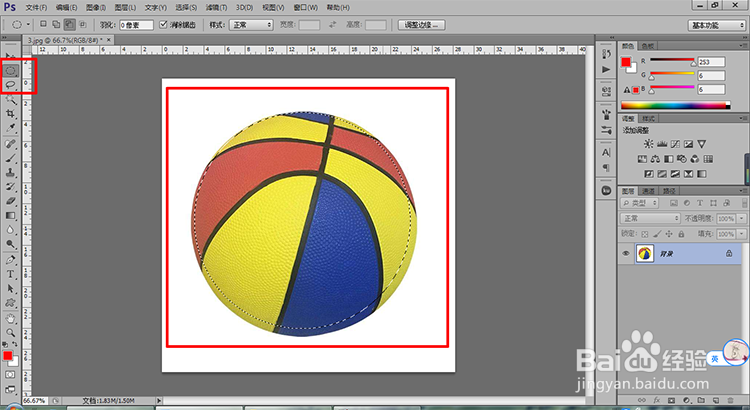Image resolution: width=750 pixels, height=410 pixels.
Task: Select the History Brush tool
Action: coord(11,187)
